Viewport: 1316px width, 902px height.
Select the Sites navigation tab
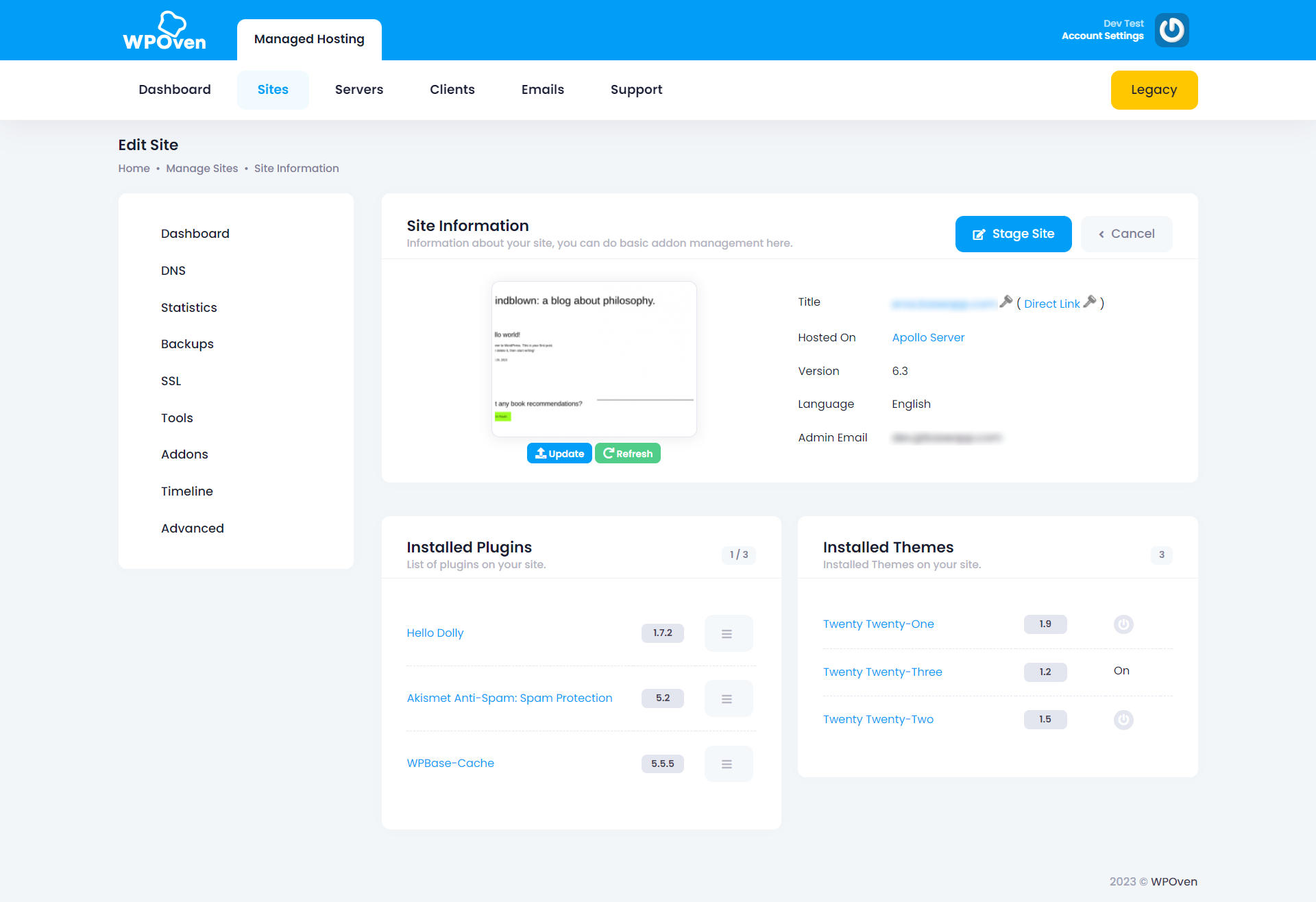coord(273,89)
